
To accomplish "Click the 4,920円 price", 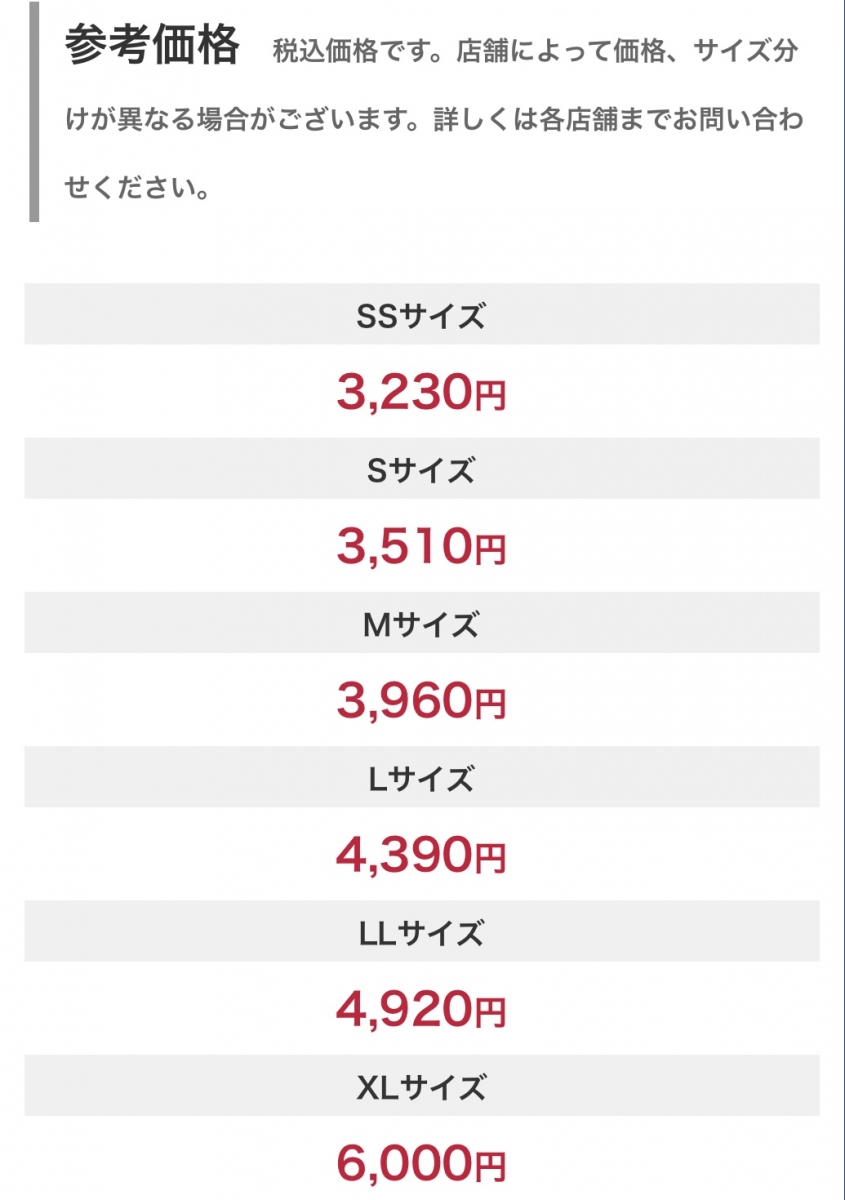I will click(421, 1011).
